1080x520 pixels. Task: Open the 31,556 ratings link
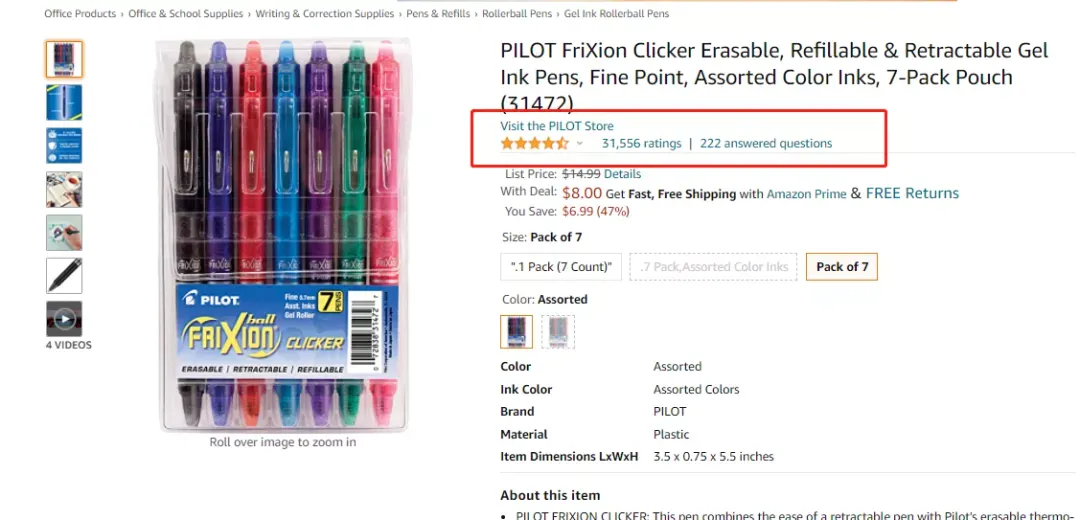pyautogui.click(x=641, y=143)
